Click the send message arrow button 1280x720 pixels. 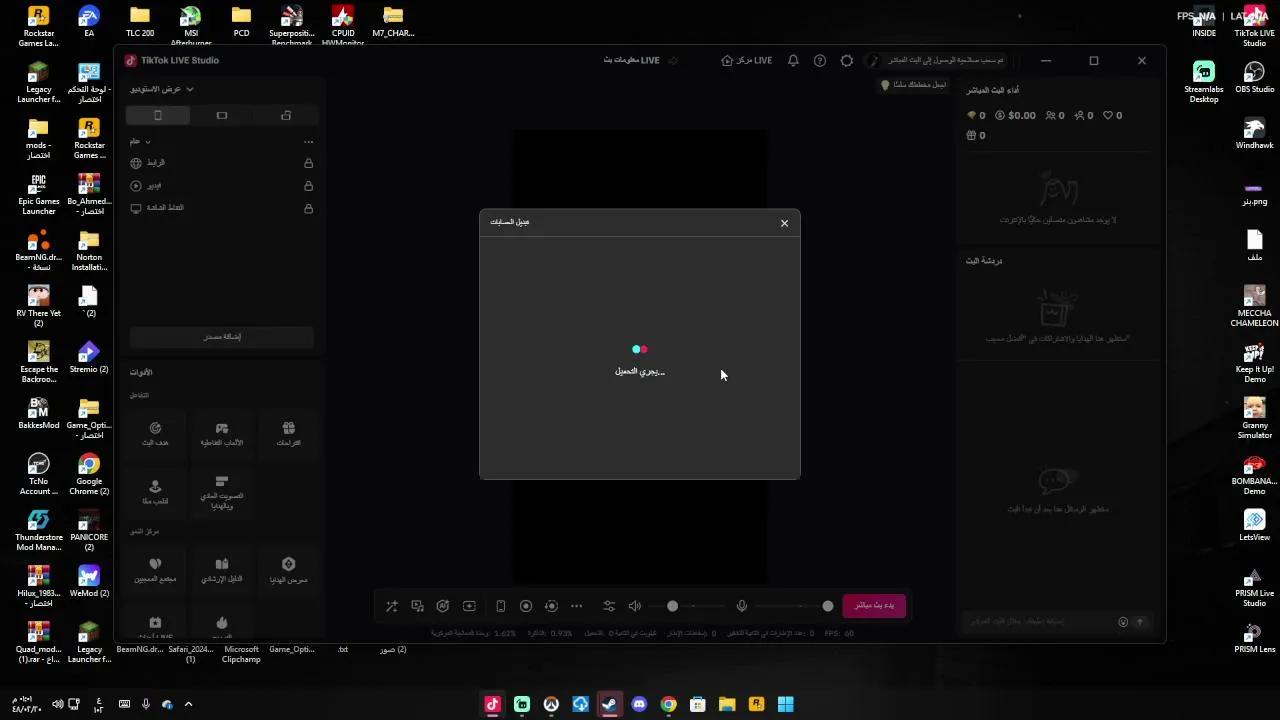[x=1139, y=622]
